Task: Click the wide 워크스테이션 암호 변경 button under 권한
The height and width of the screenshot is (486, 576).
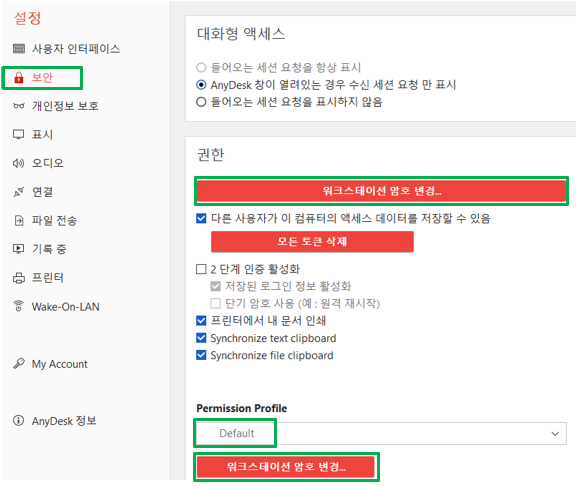Action: (x=381, y=191)
